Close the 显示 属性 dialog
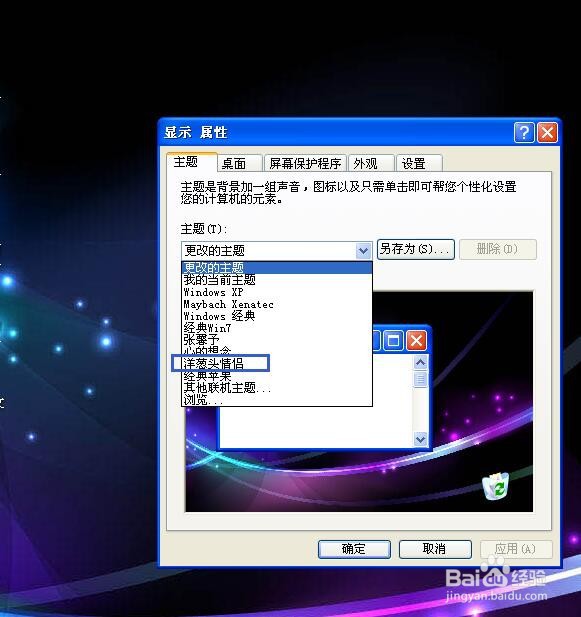The height and width of the screenshot is (617, 581). point(547,133)
